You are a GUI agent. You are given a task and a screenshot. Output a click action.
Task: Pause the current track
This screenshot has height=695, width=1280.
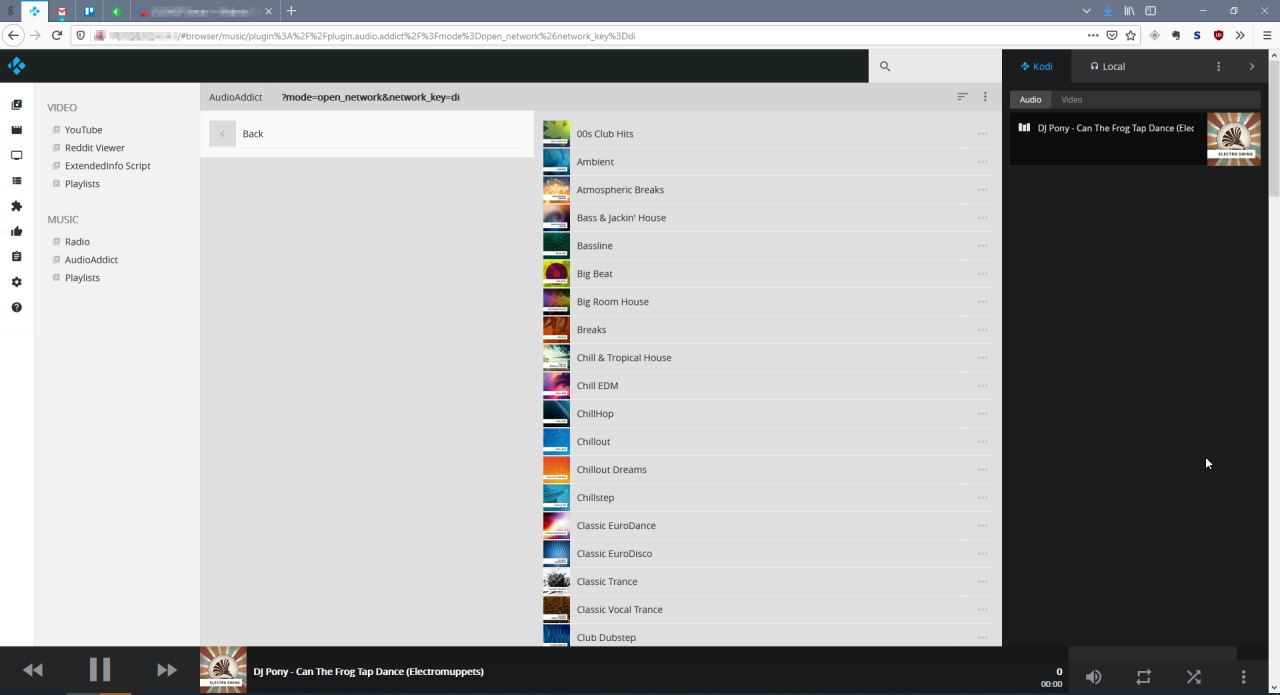coord(100,669)
